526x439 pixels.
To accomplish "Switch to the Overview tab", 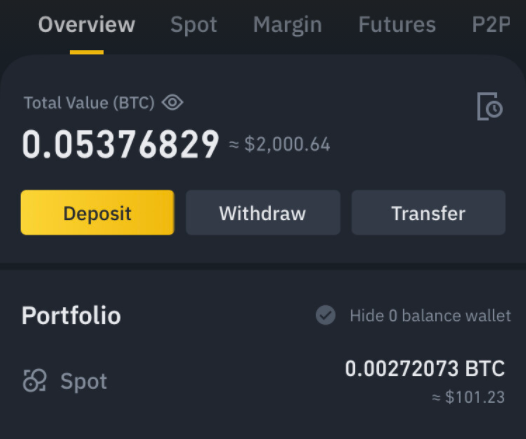I will click(87, 25).
